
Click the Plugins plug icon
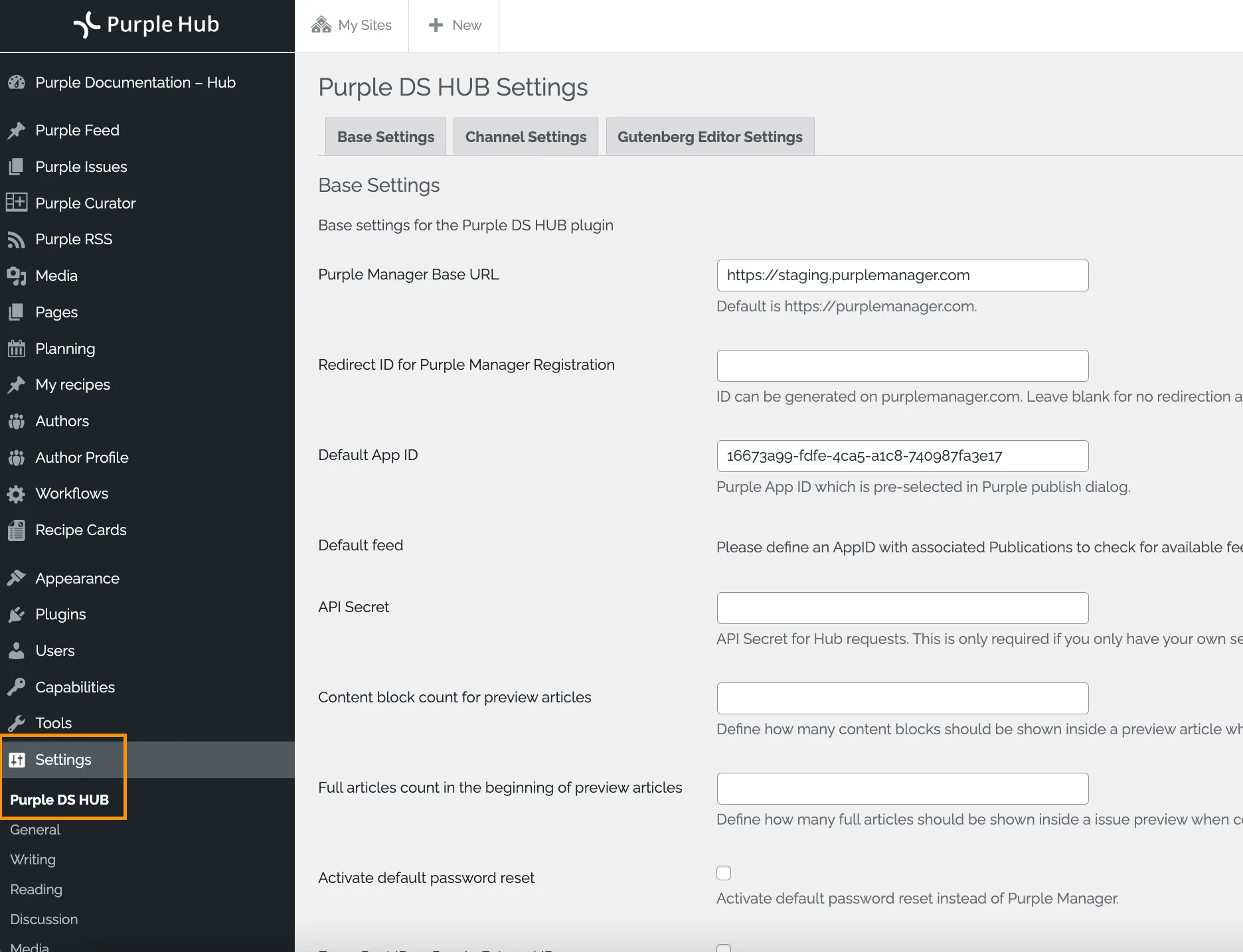point(17,615)
